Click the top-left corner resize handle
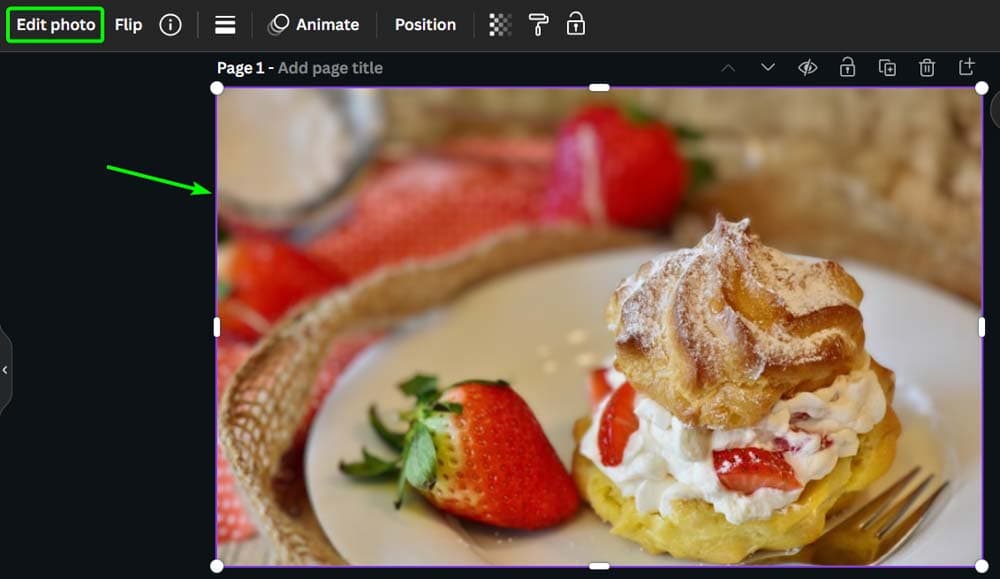This screenshot has width=1000, height=579. (x=217, y=88)
